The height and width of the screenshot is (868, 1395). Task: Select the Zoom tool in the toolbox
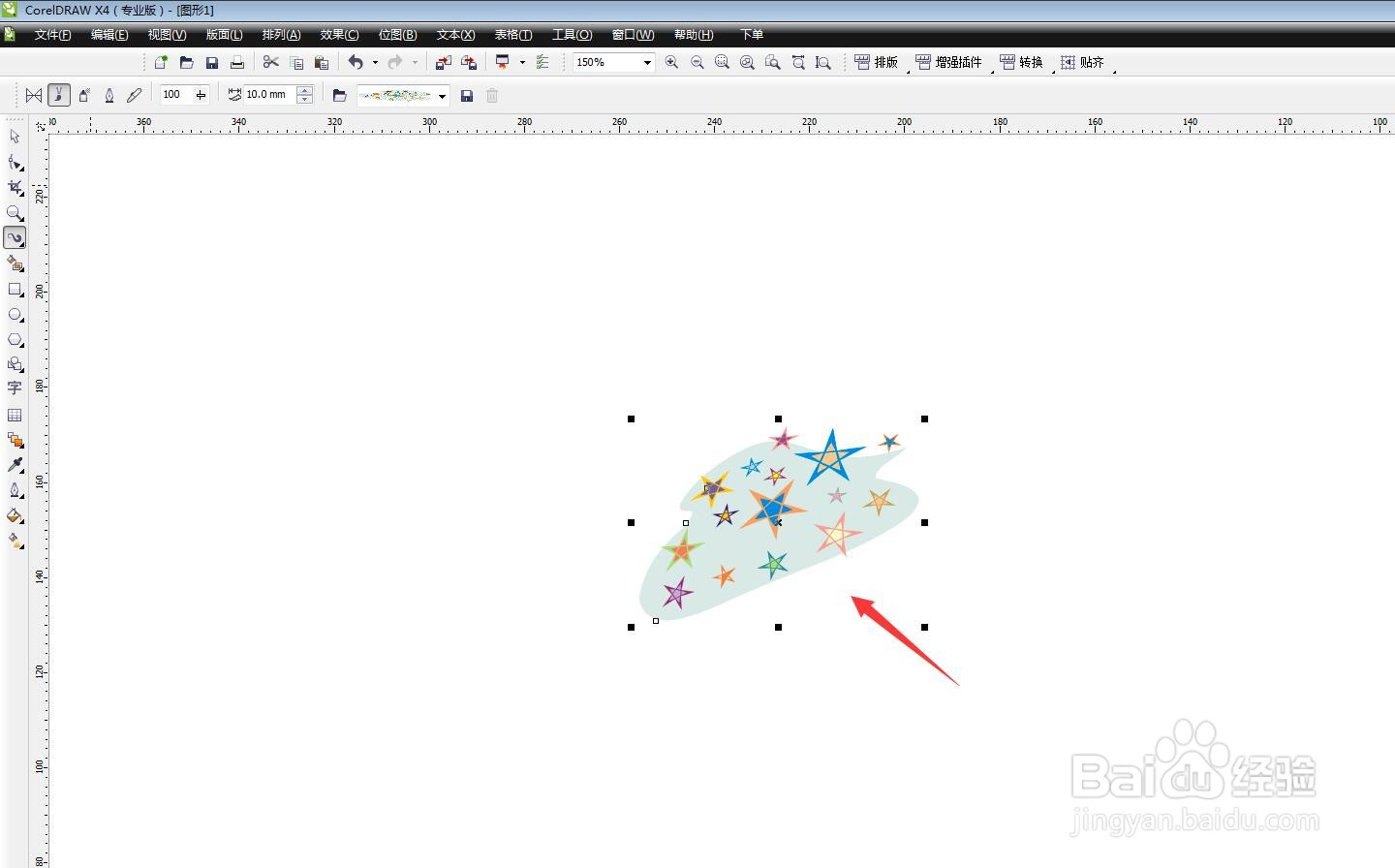(x=15, y=212)
